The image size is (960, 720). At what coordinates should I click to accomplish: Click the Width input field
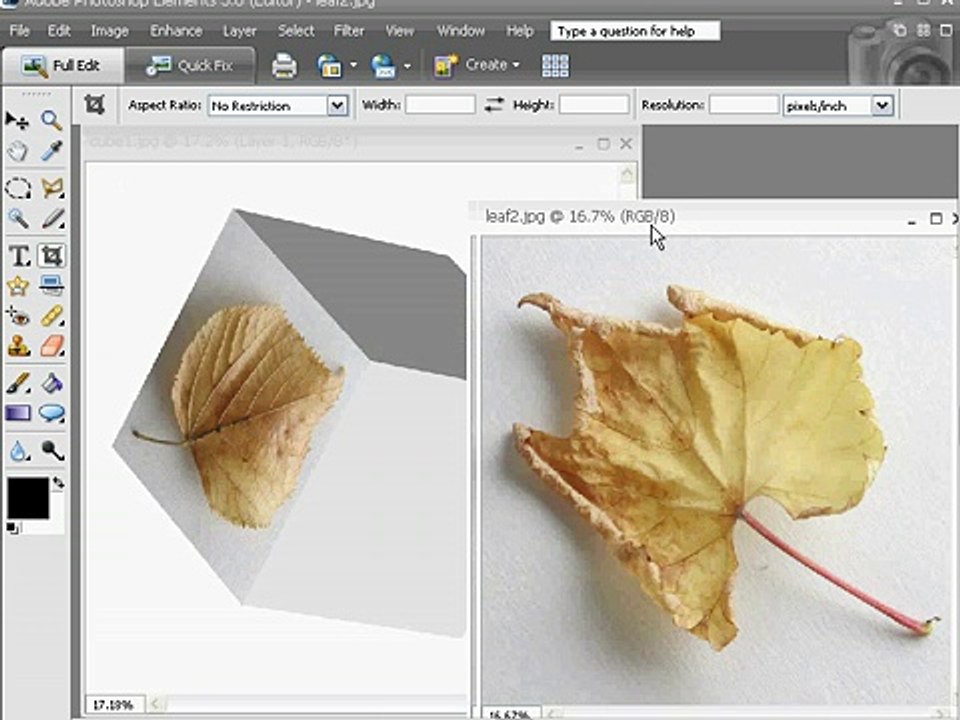pos(440,105)
